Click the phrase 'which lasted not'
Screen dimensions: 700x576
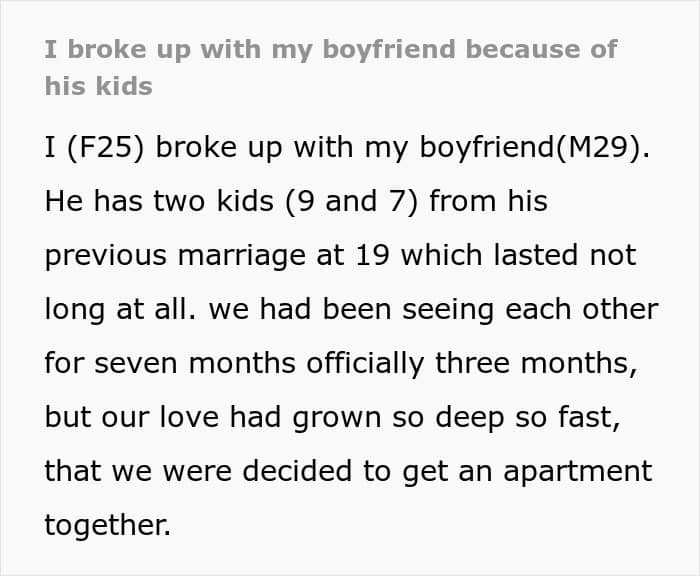(x=519, y=255)
